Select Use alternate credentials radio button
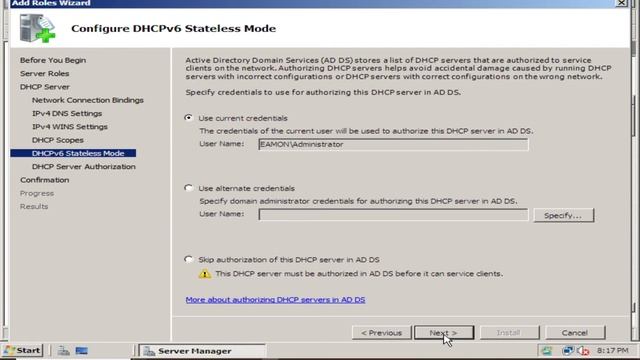 coord(188,188)
